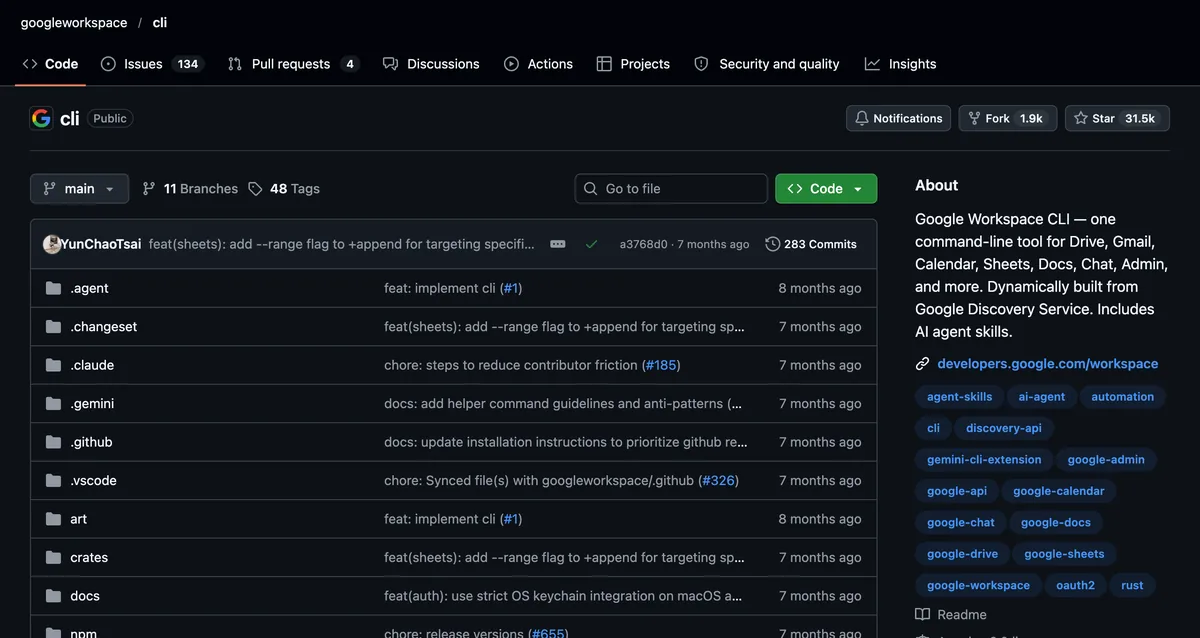
Task: Click the crates folder icon
Action: [x=53, y=557]
